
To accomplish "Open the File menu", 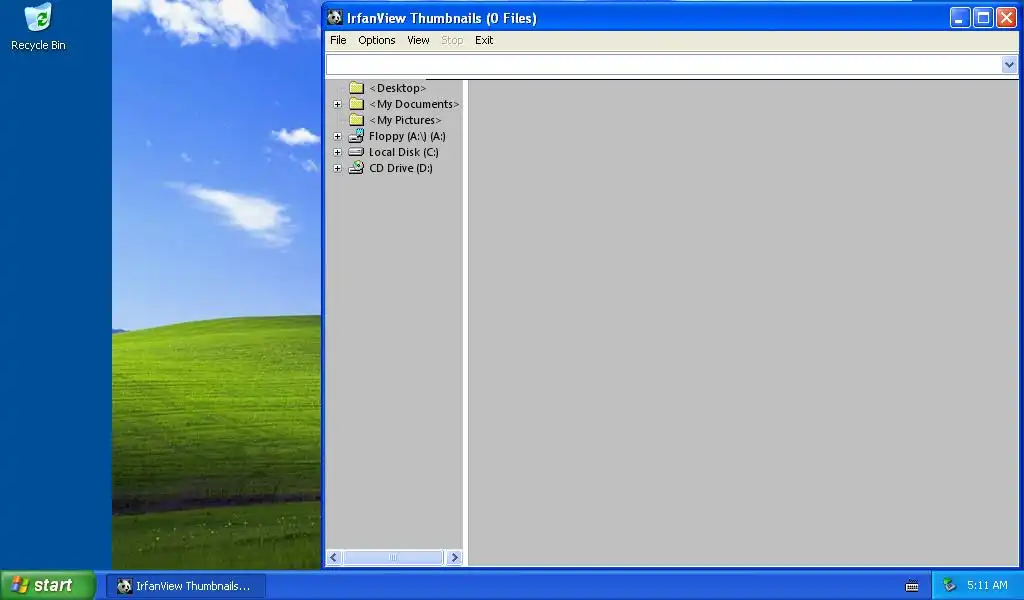I will [338, 40].
